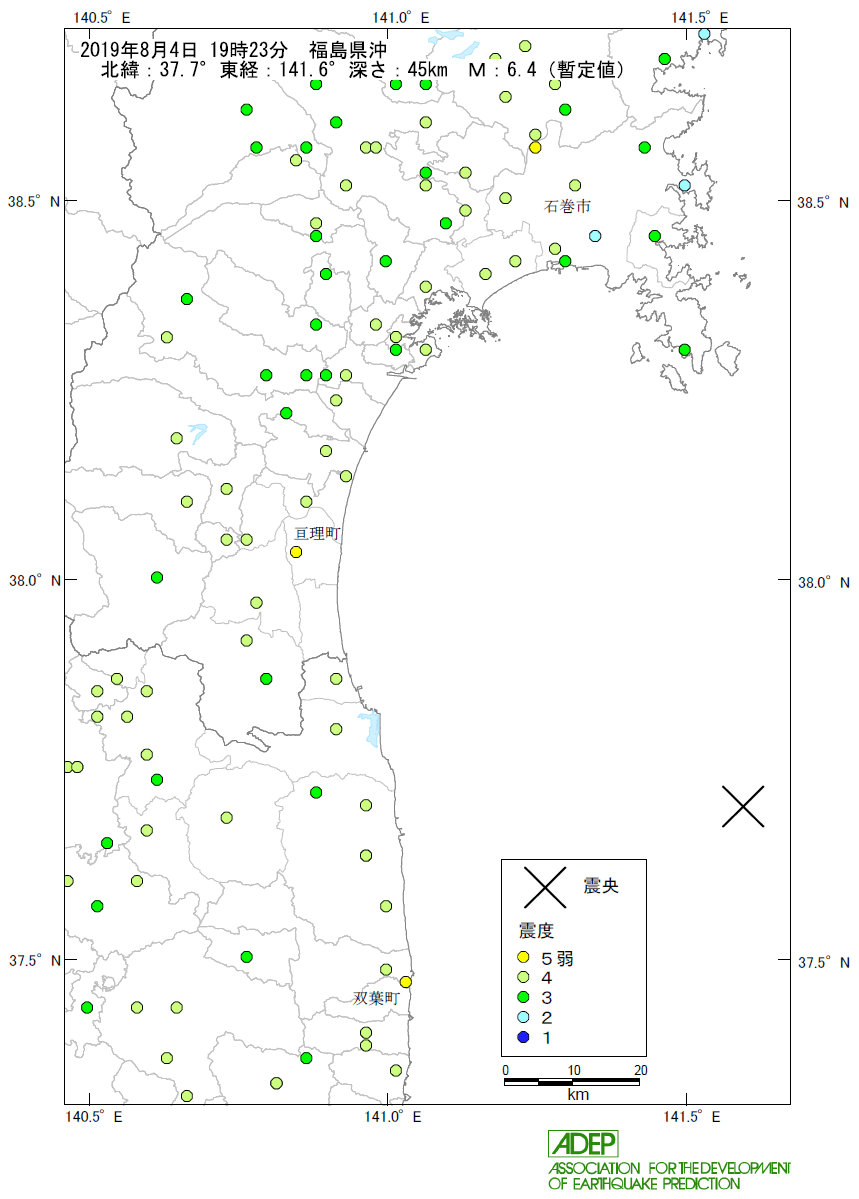859x1199 pixels.
Task: Click the 双葉町 place label
Action: click(376, 998)
